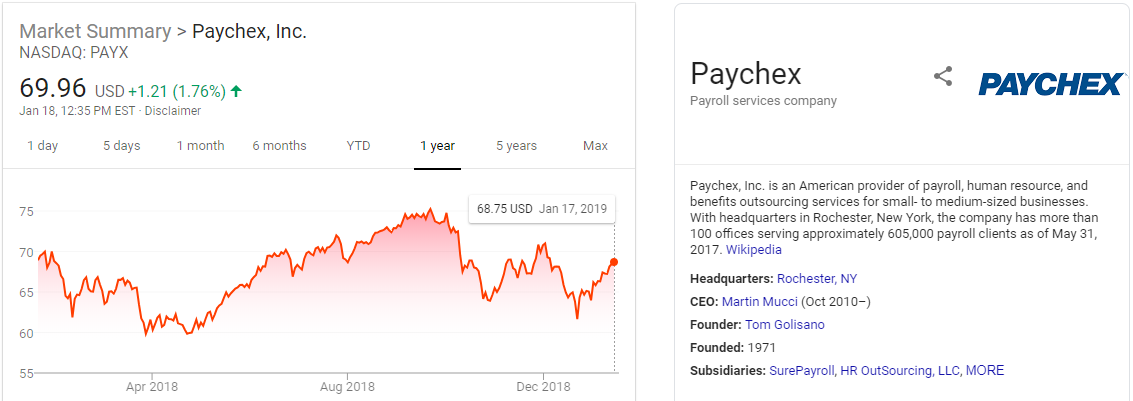This screenshot has width=1133, height=401.
Task: Show the Max time range
Action: tap(595, 146)
